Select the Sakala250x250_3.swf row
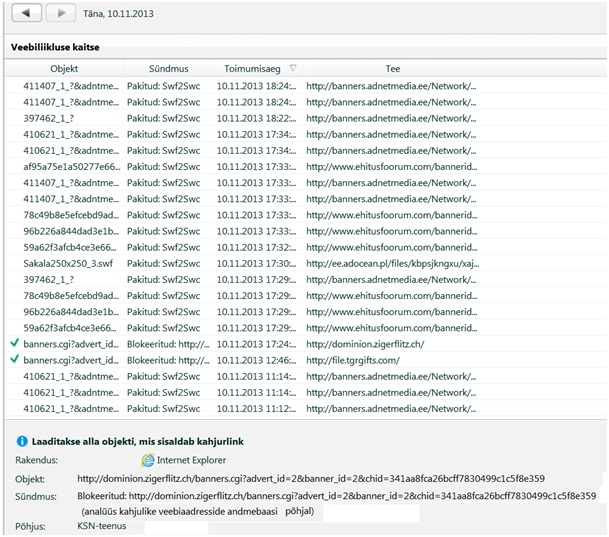This screenshot has height=537, width=609. coord(70,263)
